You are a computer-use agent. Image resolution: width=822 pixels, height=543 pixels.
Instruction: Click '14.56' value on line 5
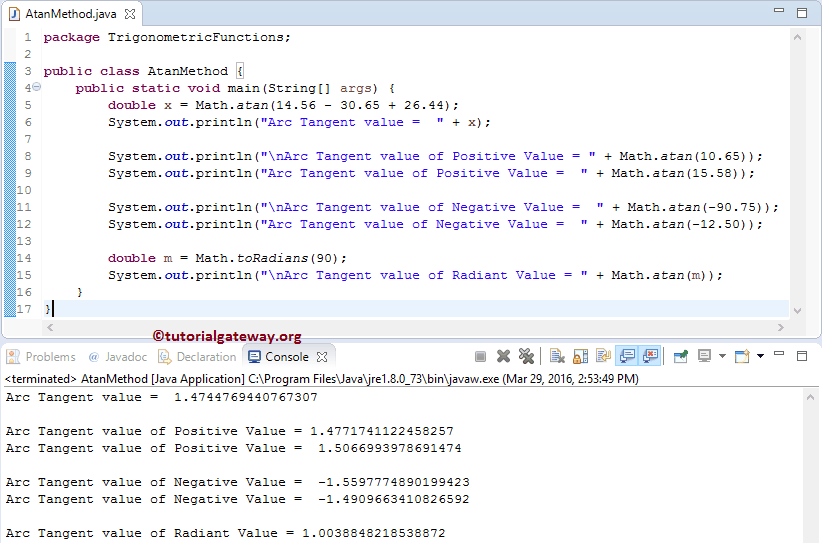296,105
